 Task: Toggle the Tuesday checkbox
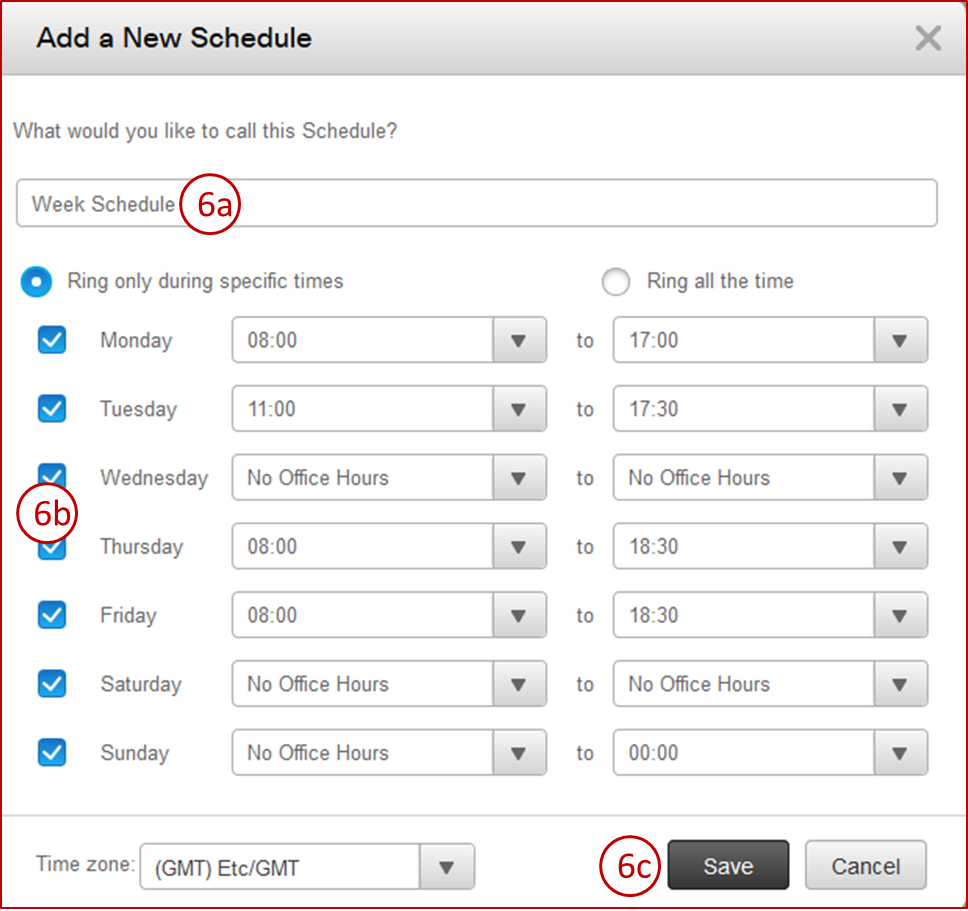coord(52,409)
